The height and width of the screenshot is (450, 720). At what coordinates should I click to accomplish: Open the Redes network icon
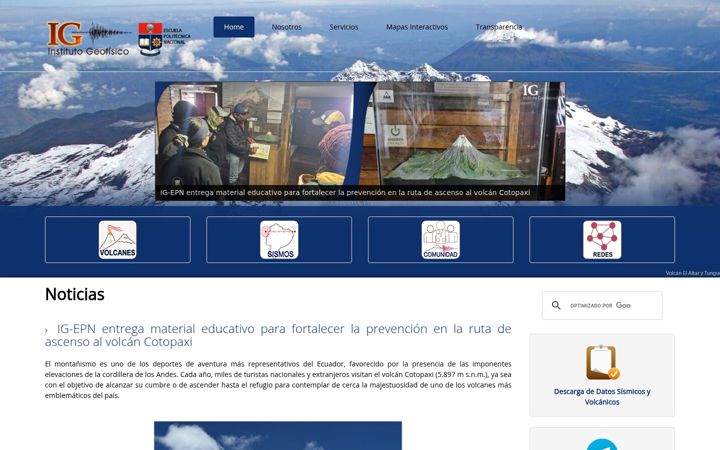tap(602, 240)
